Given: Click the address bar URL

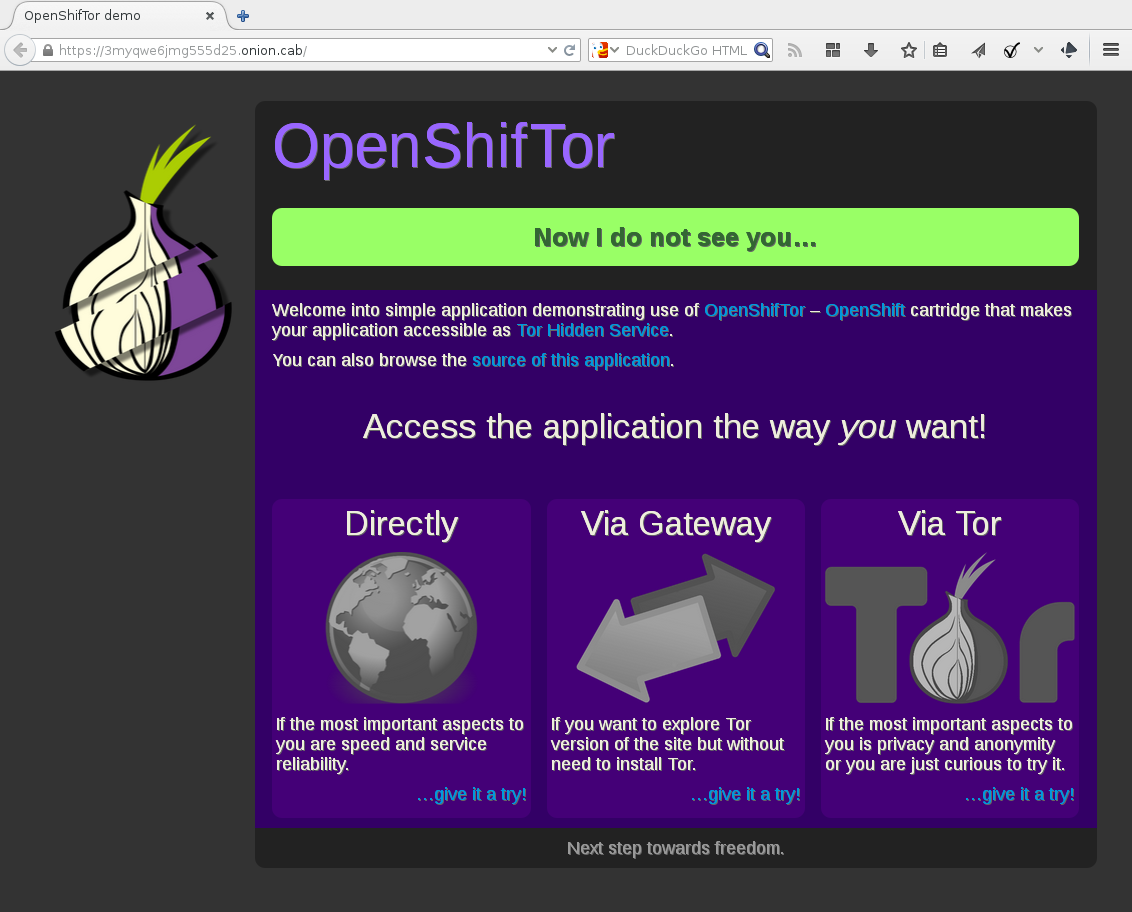Looking at the screenshot, I should point(183,51).
